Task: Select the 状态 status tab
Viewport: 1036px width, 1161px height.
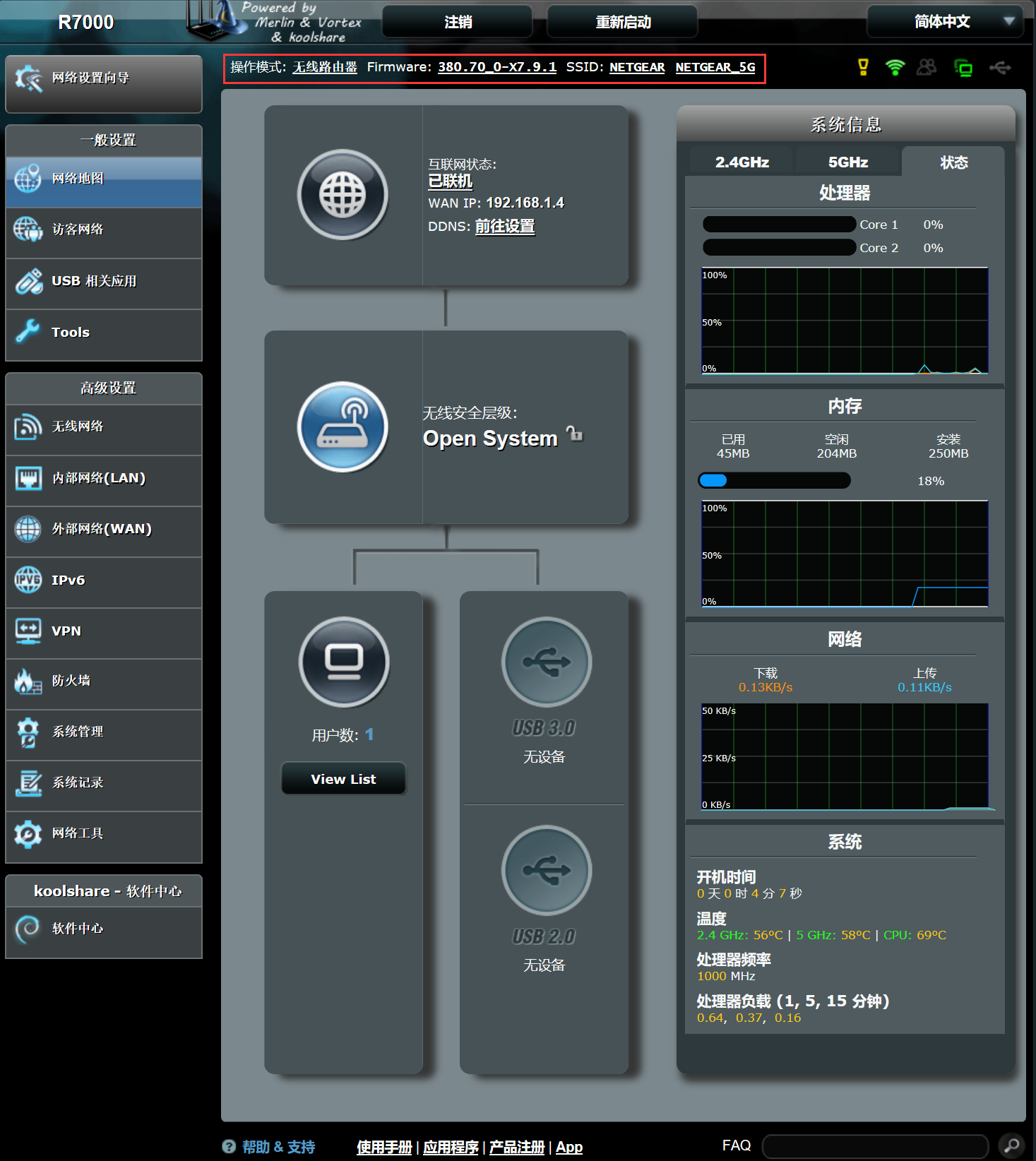Action: [954, 162]
